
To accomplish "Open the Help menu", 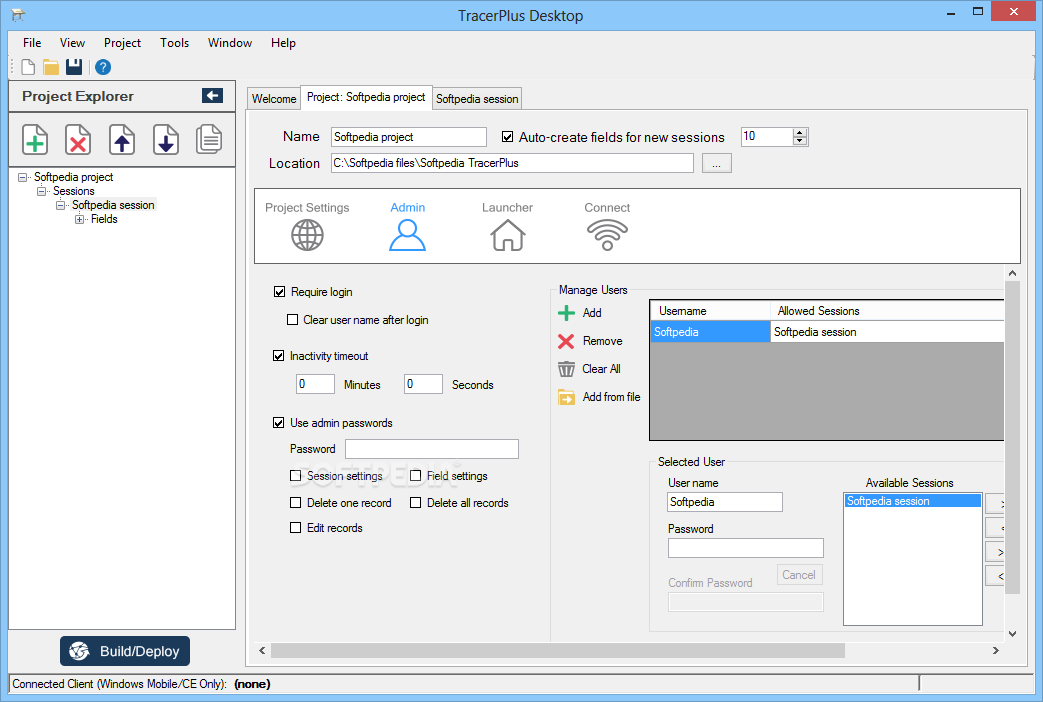I will [283, 43].
